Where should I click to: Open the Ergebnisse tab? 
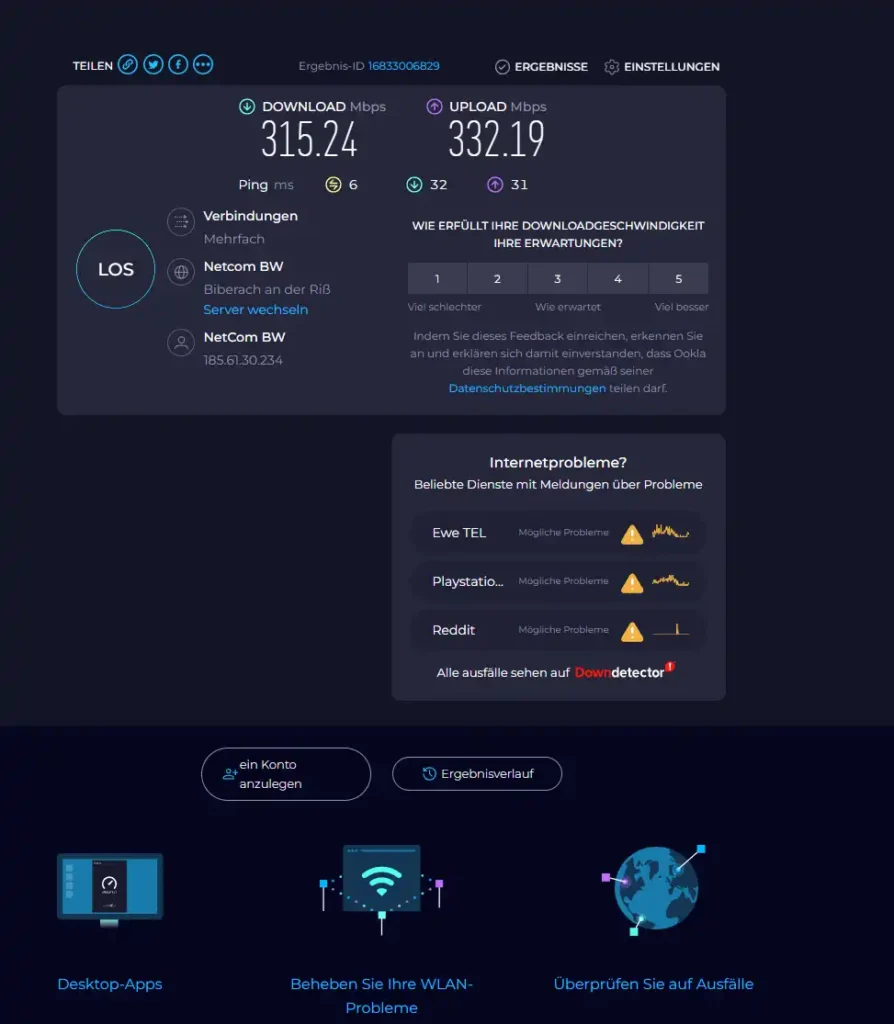coord(541,67)
